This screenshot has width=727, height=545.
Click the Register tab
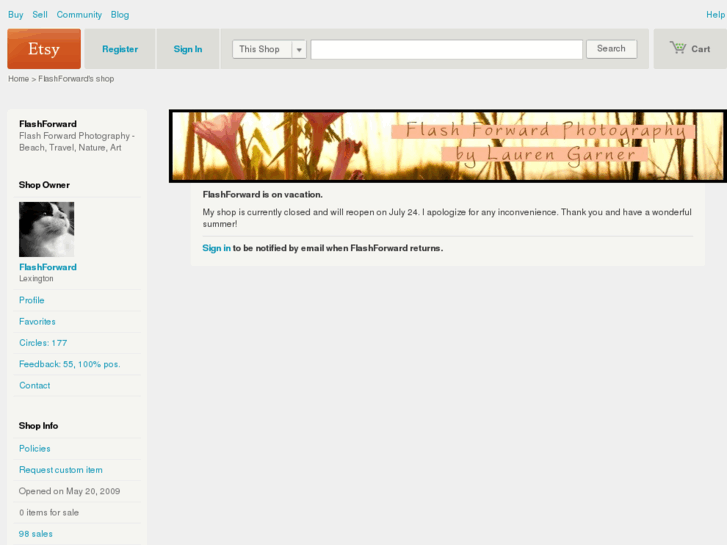tap(120, 49)
